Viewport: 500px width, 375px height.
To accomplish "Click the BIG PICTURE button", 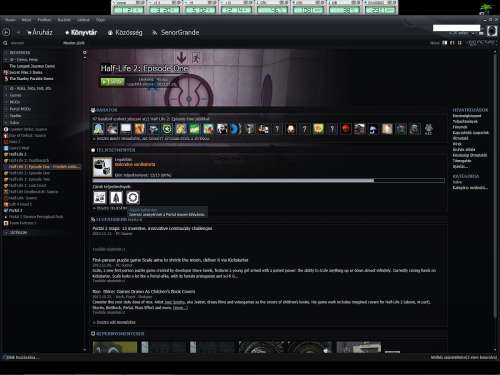I will pyautogui.click(x=481, y=43).
